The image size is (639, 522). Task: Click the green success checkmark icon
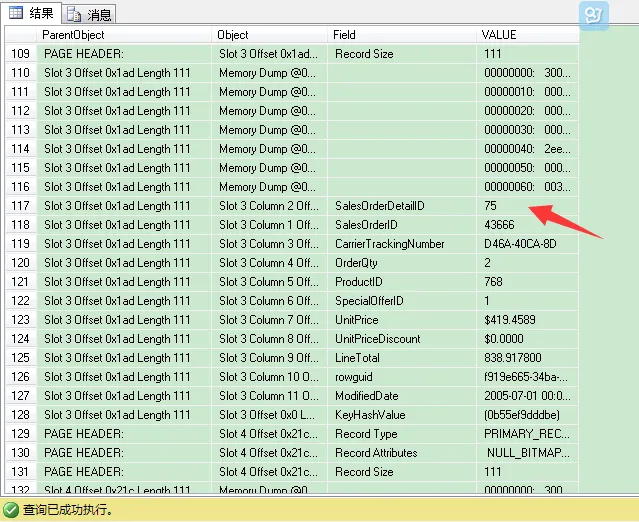tap(11, 509)
